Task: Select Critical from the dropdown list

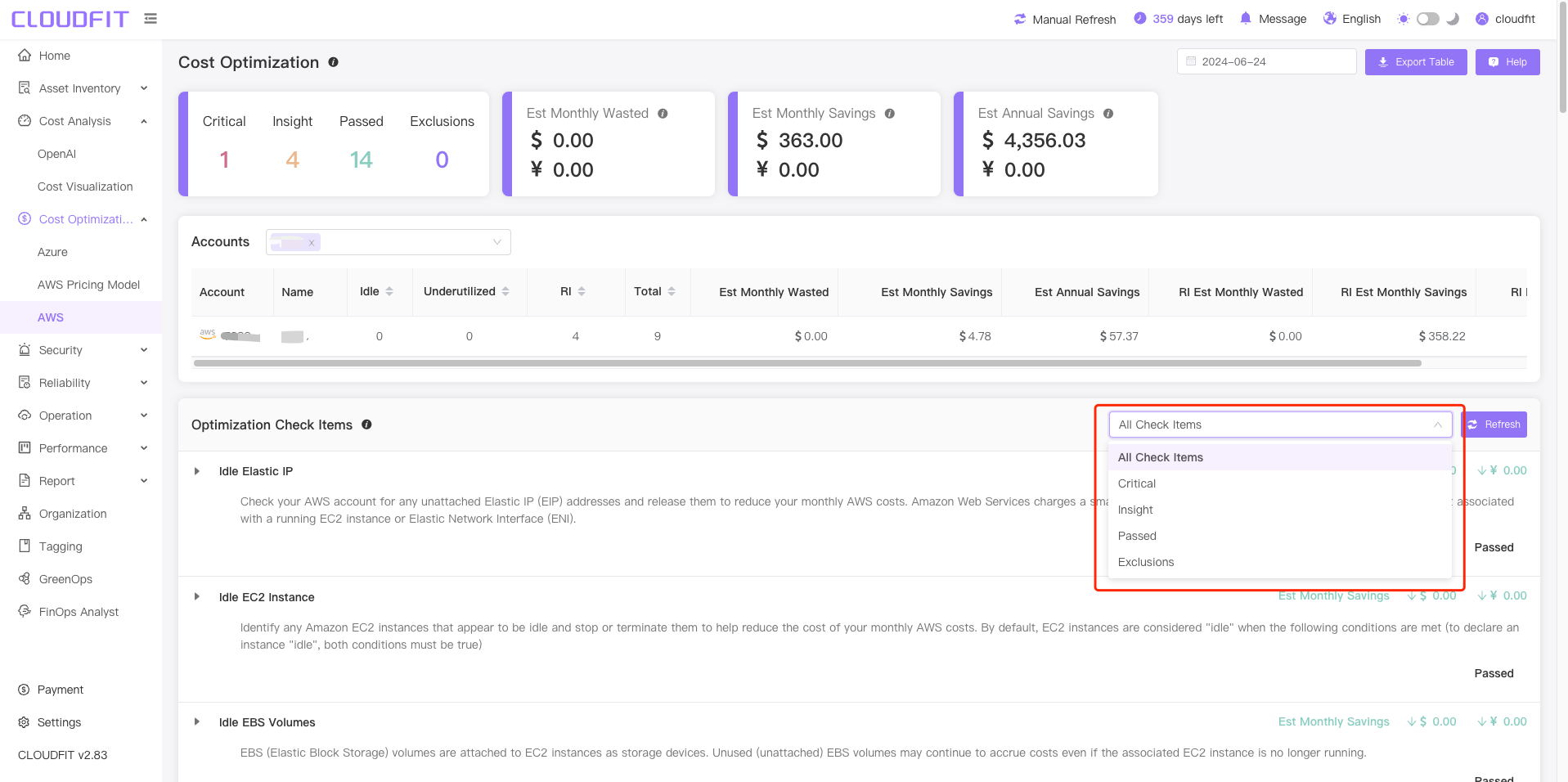Action: click(1280, 483)
